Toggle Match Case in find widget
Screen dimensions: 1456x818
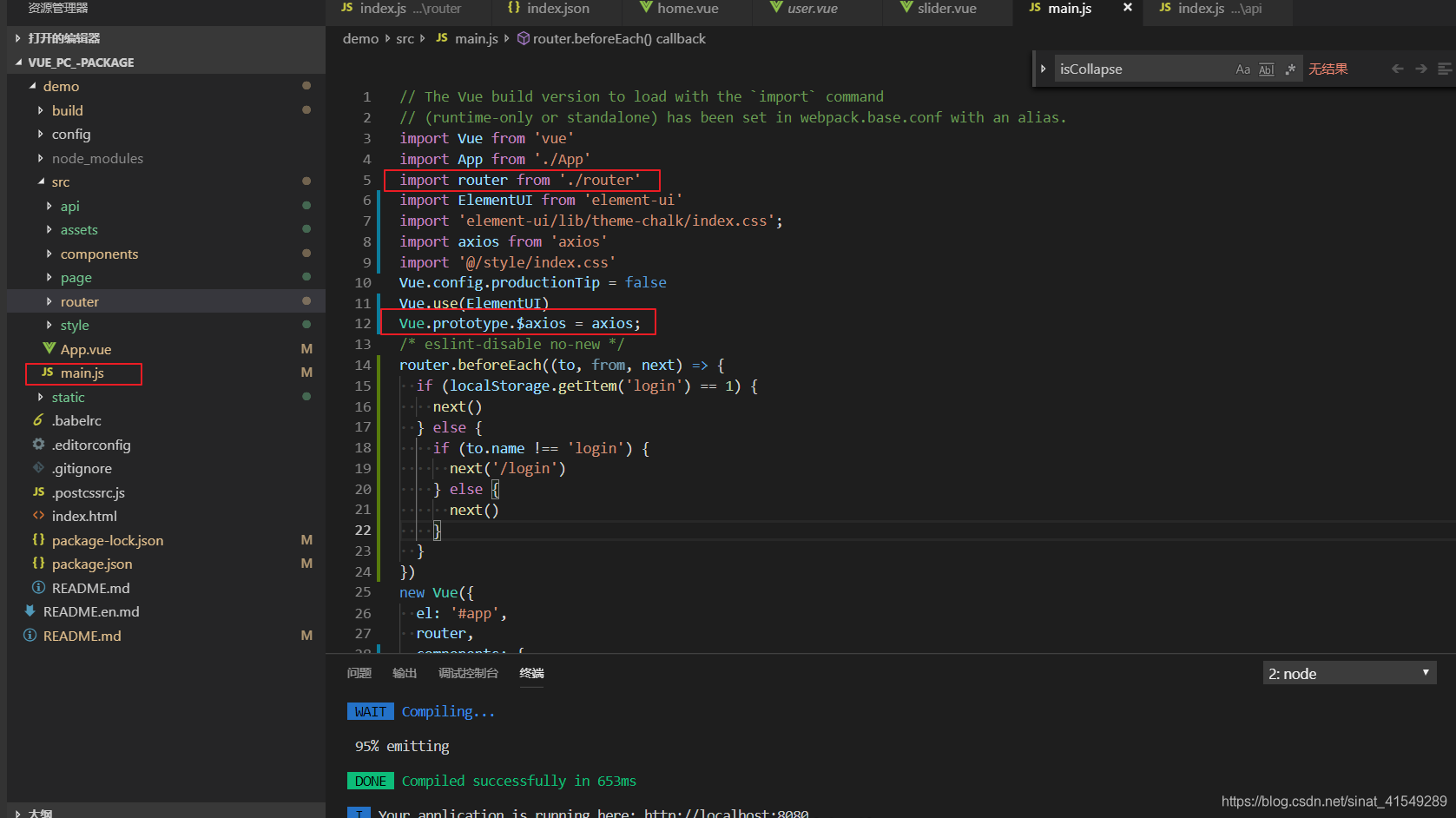[x=1242, y=69]
